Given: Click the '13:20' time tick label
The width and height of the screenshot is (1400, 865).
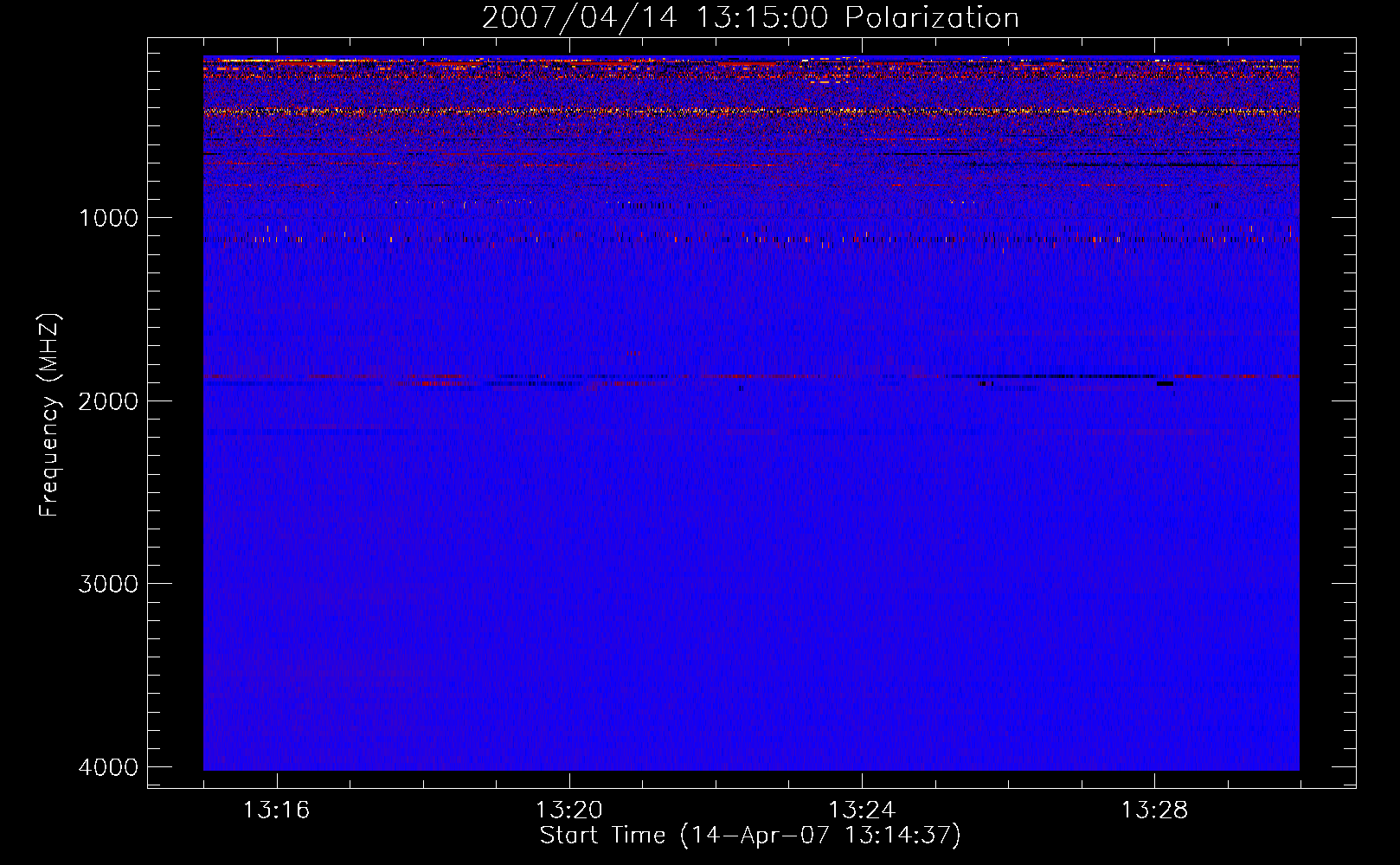Looking at the screenshot, I should pos(568,811).
